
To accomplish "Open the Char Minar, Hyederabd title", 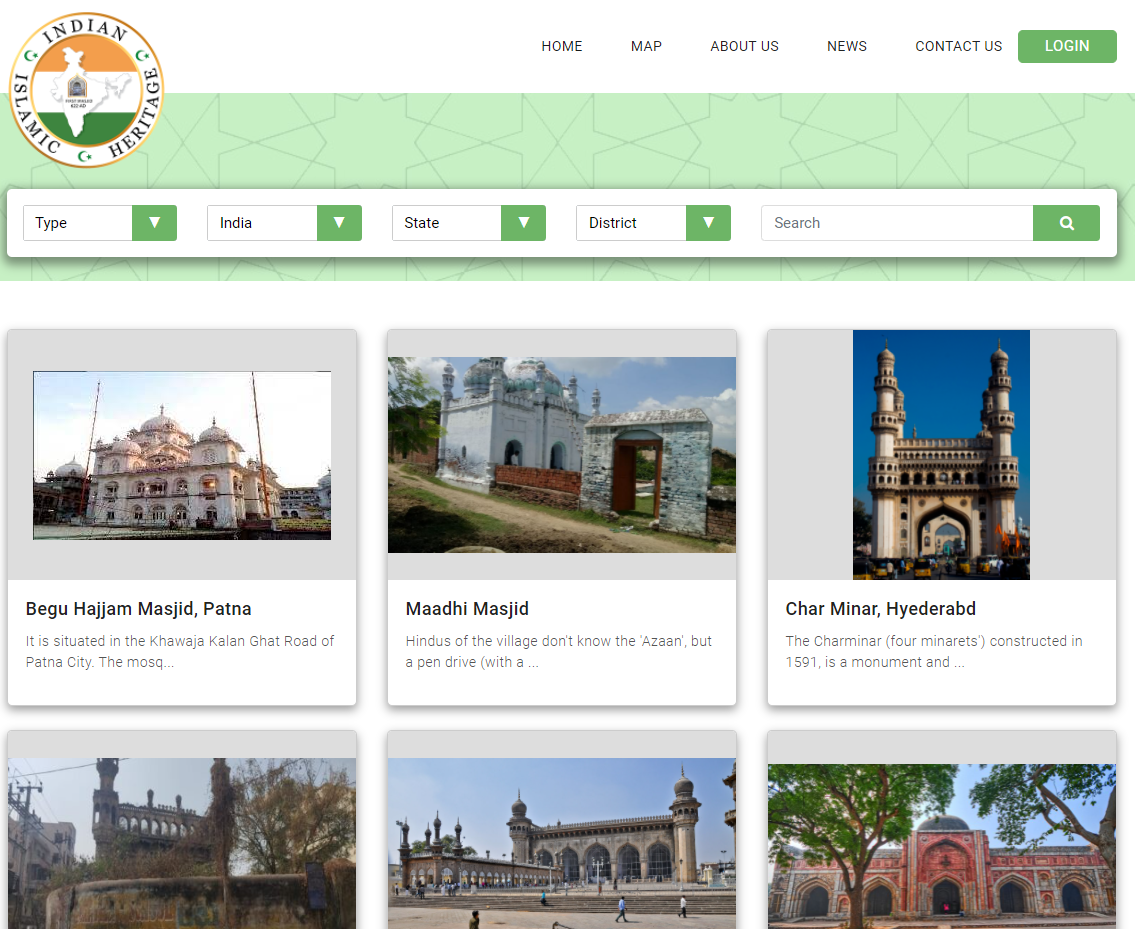I will tap(880, 609).
